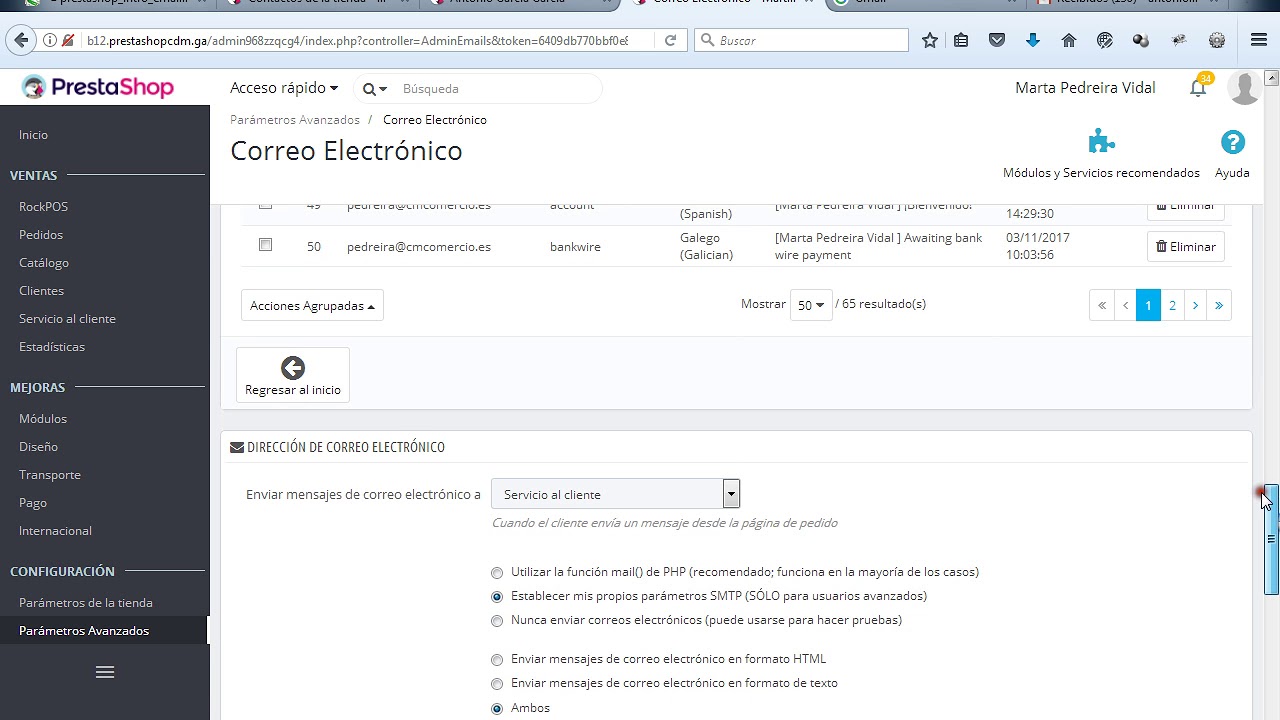Open Diseño in the sidebar

(38, 447)
